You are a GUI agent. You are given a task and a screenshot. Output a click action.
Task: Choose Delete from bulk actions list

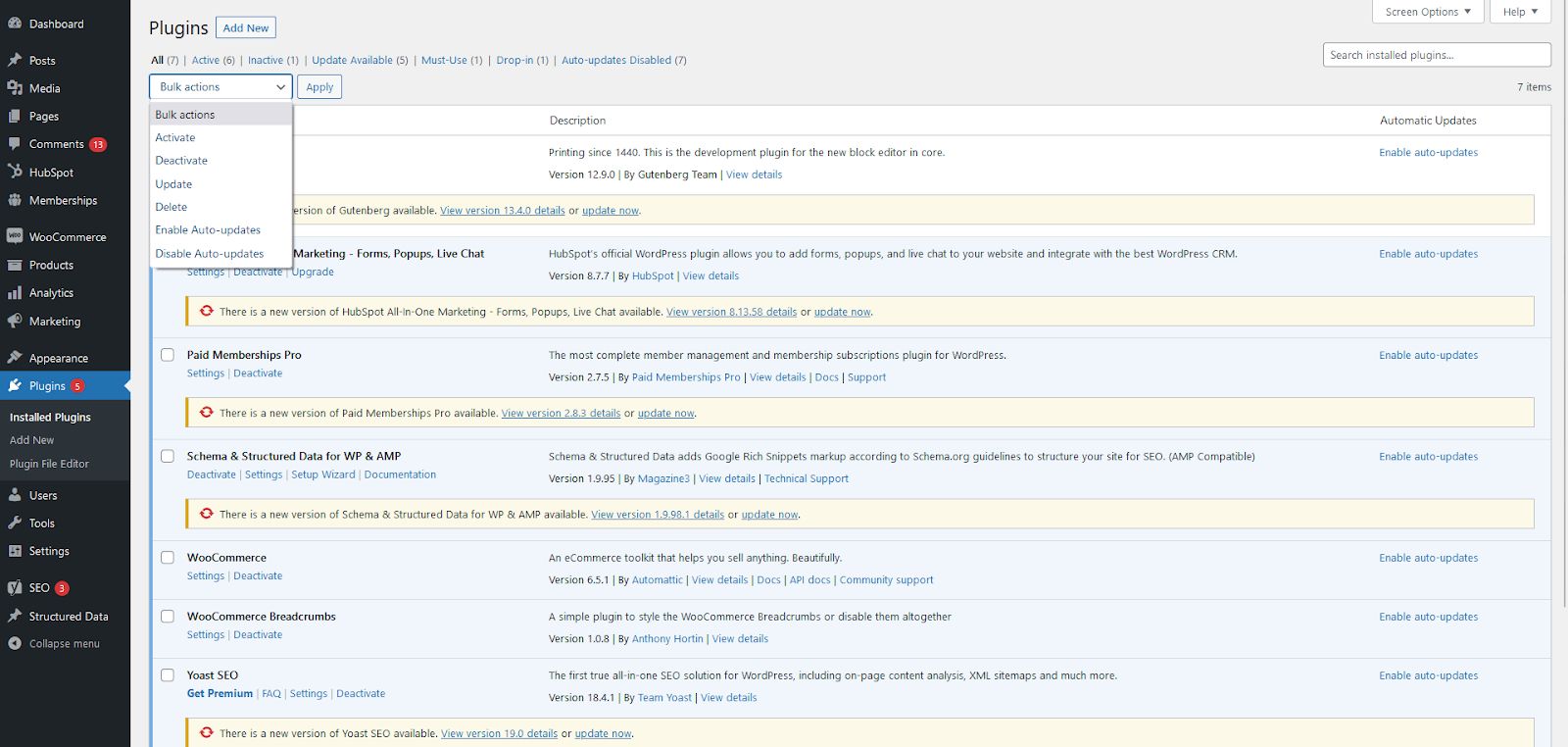pyautogui.click(x=220, y=207)
